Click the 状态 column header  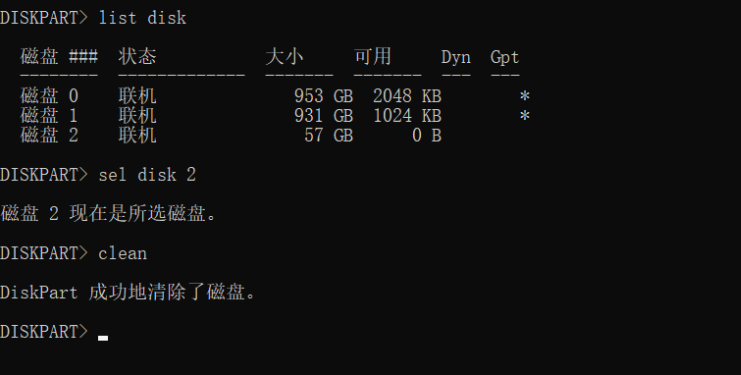(138, 57)
